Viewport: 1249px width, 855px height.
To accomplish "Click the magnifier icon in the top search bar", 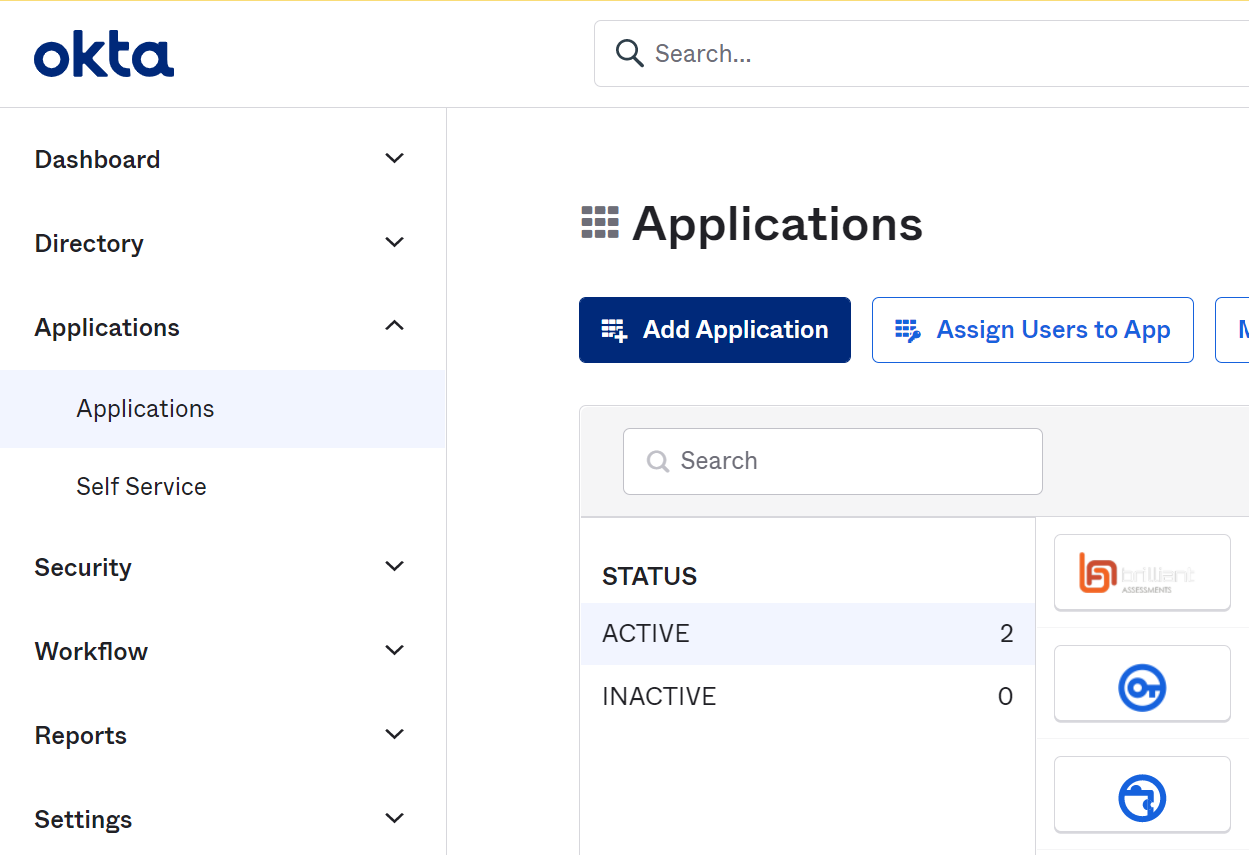I will [629, 52].
